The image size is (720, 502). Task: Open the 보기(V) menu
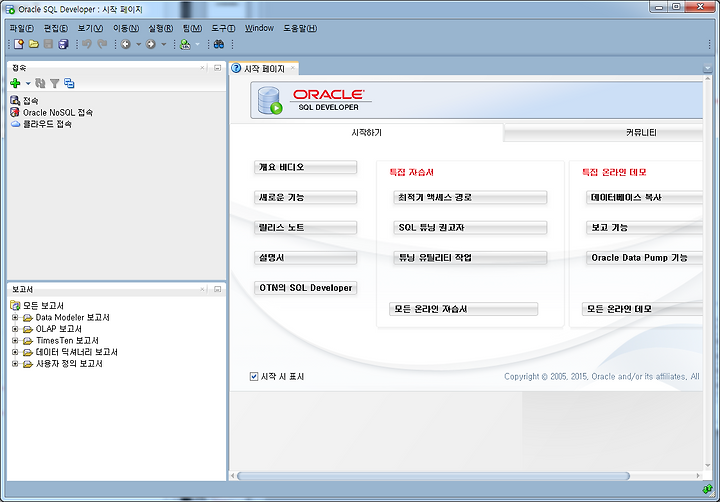point(90,28)
